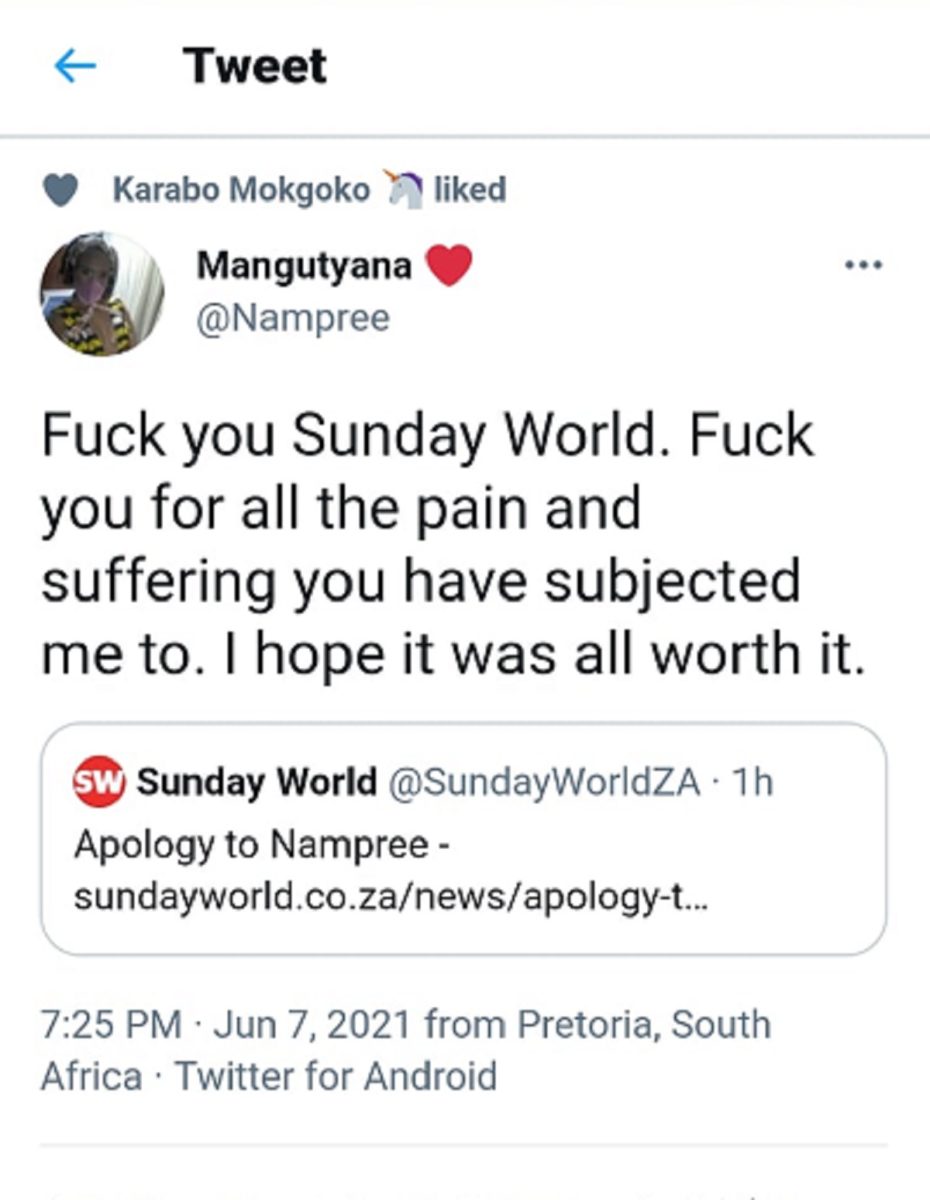Screen dimensions: 930x1200
Task: Click the Jun 7, 2021 date
Action: (x=313, y=1025)
